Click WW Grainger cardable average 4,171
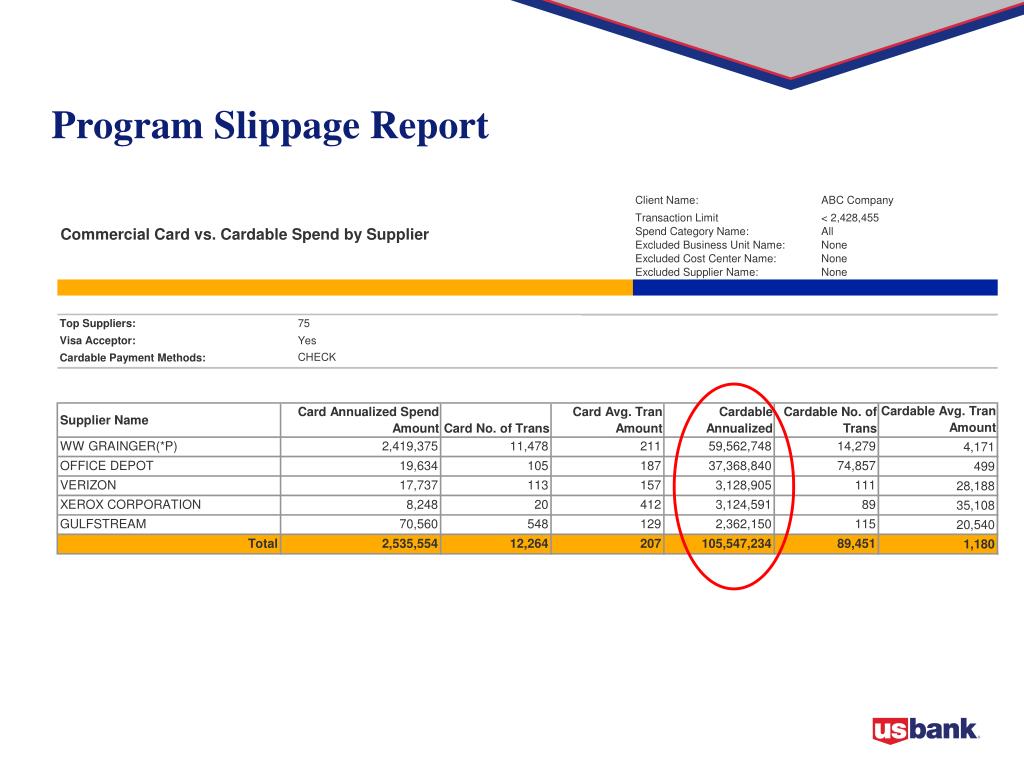 click(979, 447)
